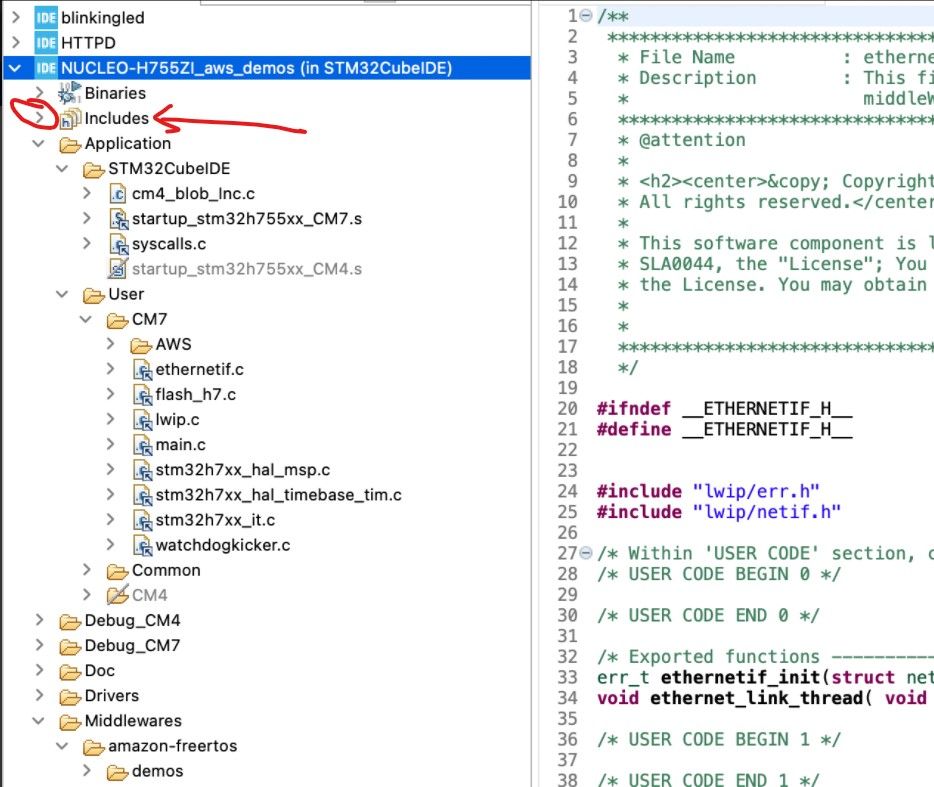The width and height of the screenshot is (934, 787).
Task: Click the 'USER CODE END 0' comment
Action: pos(708,615)
